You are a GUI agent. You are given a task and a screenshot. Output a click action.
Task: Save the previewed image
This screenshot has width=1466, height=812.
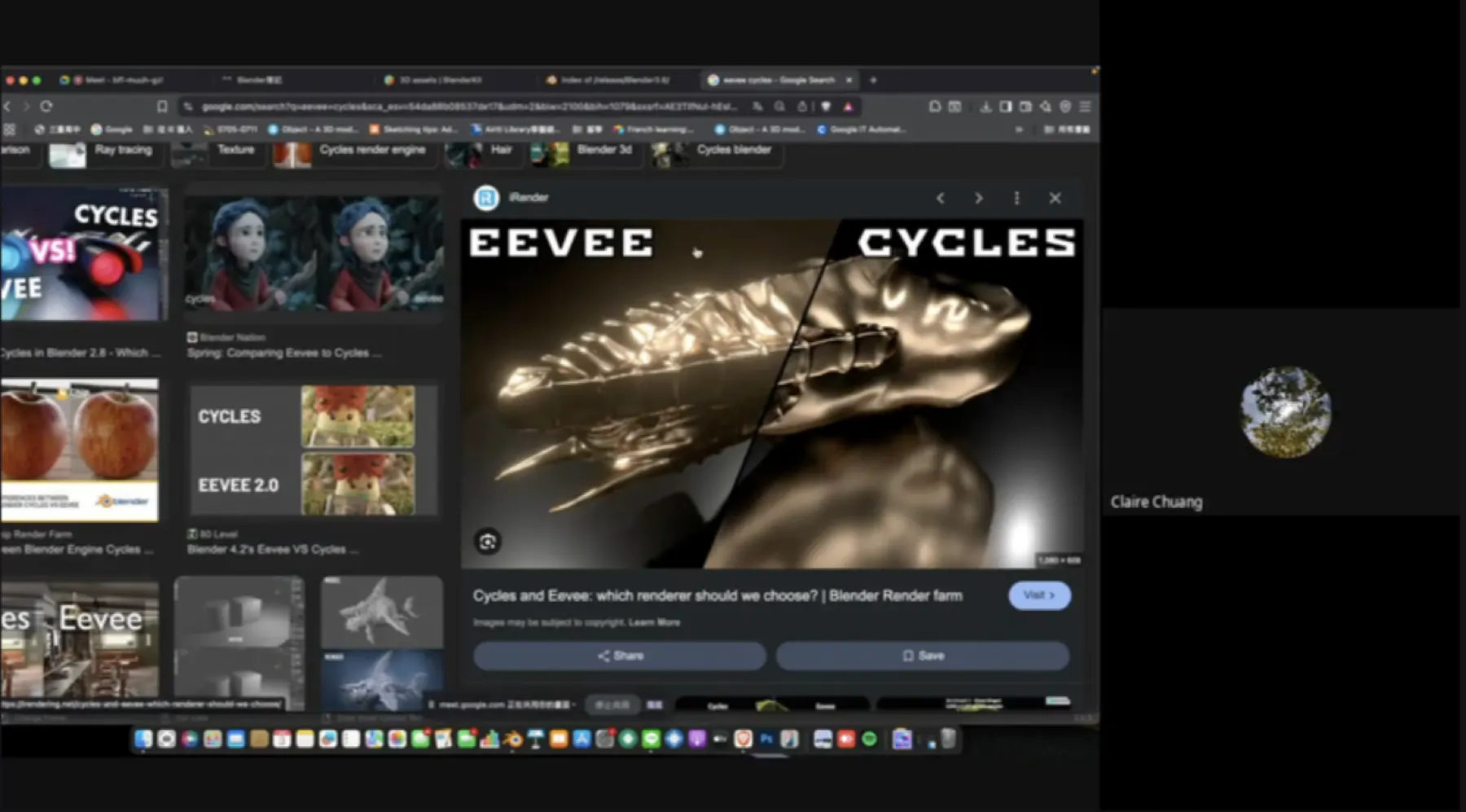(923, 656)
